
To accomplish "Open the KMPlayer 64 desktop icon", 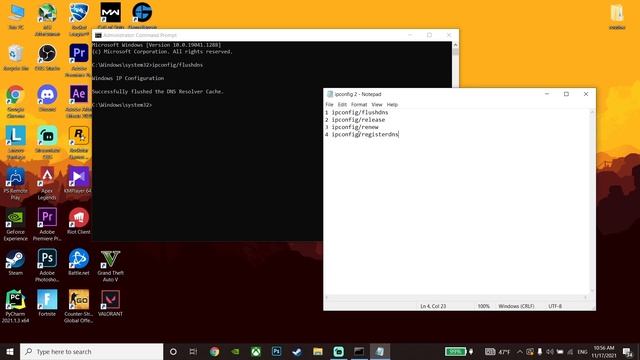I will point(79,180).
